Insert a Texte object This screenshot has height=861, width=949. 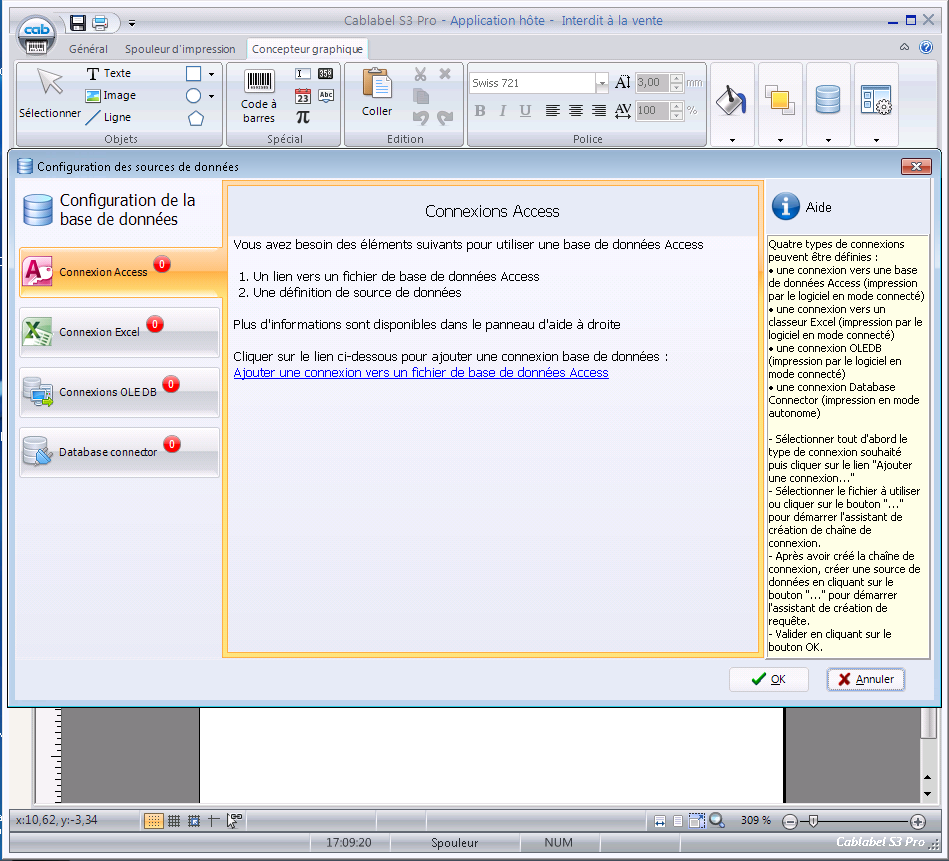(x=109, y=73)
